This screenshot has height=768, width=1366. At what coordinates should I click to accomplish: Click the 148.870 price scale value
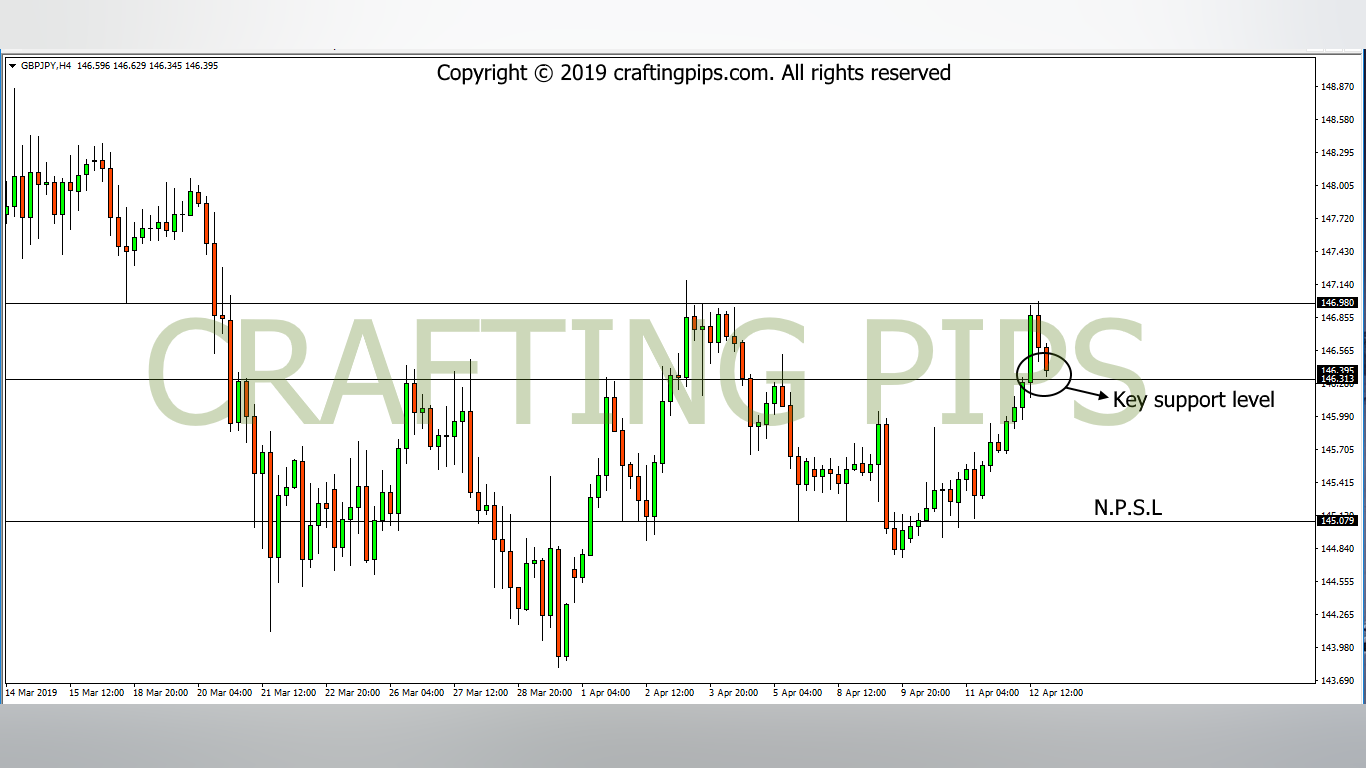coord(1337,87)
